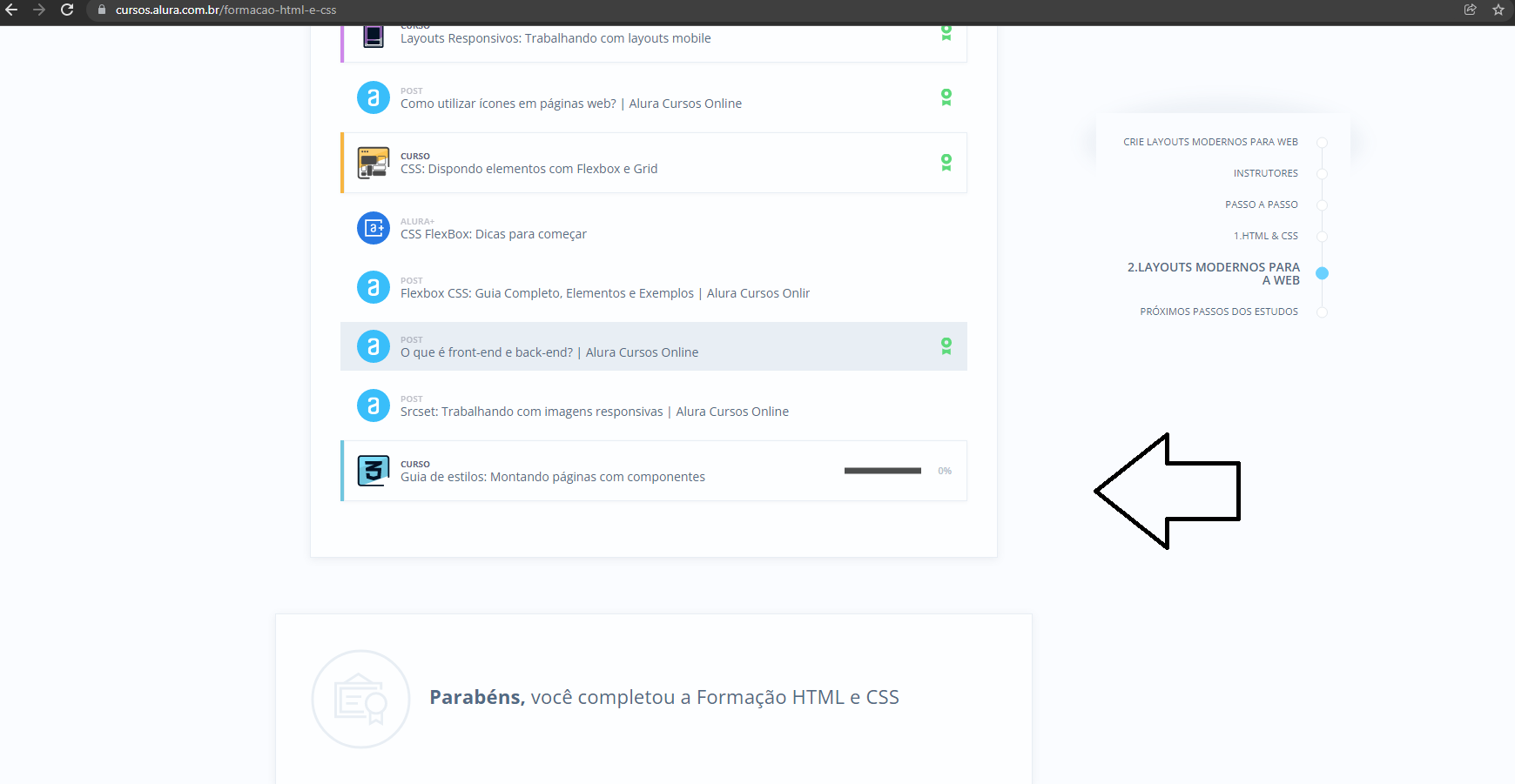This screenshot has width=1515, height=784.
Task: Click the CSS3 icon of Guia de estilos course
Action: coord(374,471)
